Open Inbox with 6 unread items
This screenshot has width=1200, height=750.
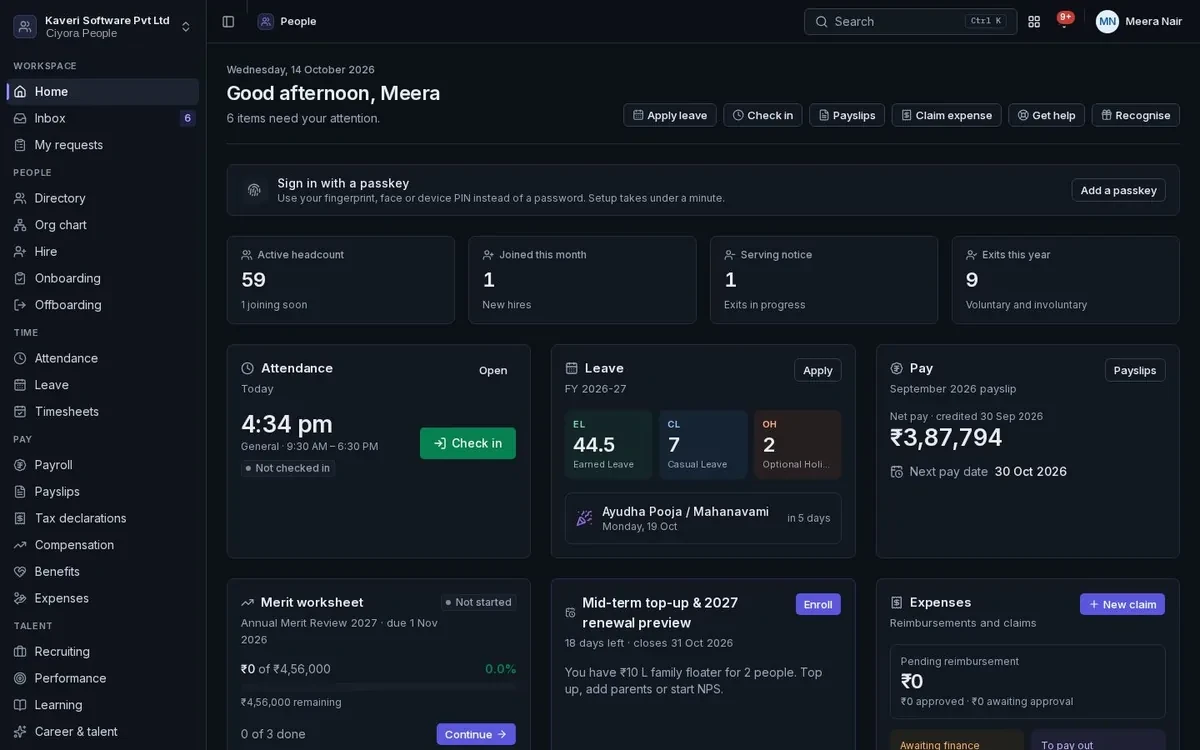tap(103, 118)
